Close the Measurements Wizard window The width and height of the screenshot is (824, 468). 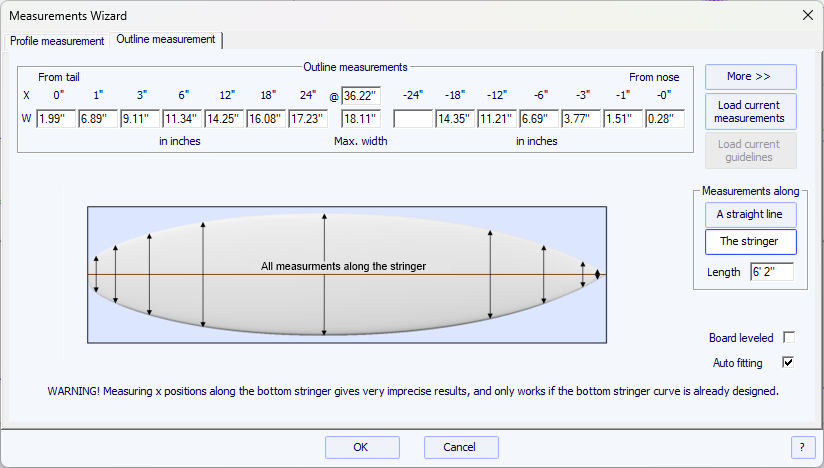tap(807, 15)
